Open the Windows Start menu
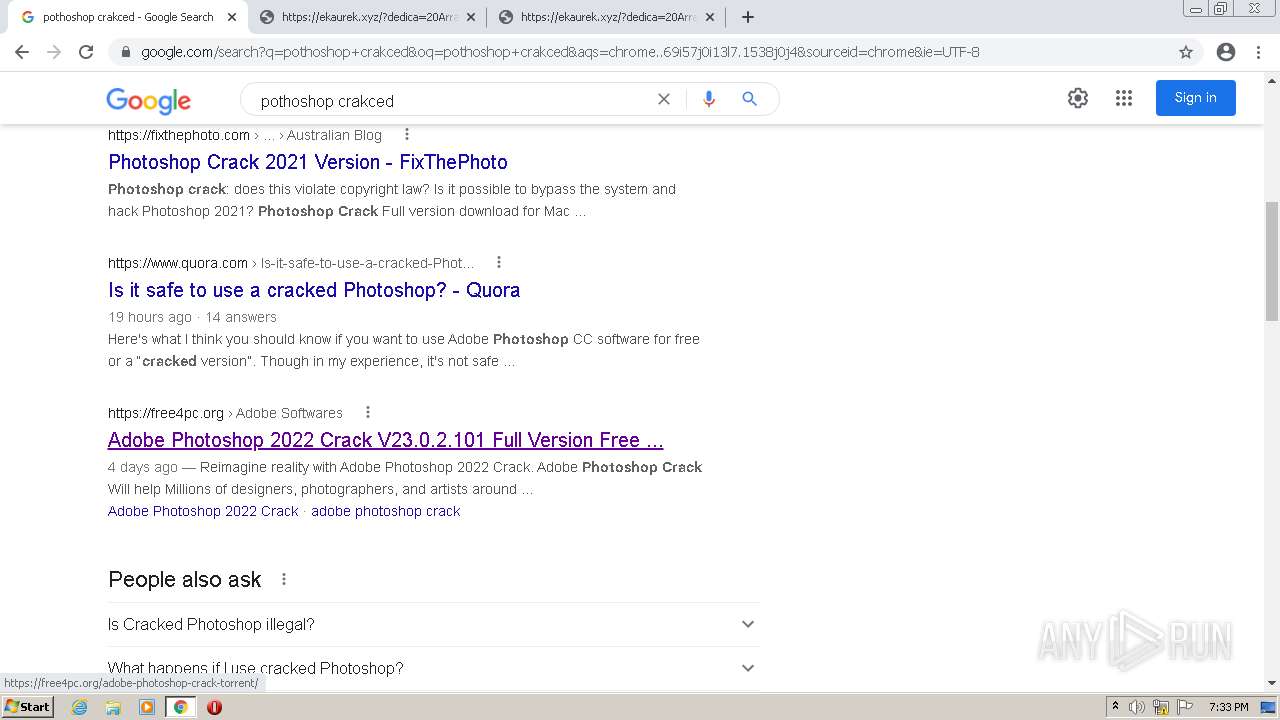1280x720 pixels. [x=28, y=707]
